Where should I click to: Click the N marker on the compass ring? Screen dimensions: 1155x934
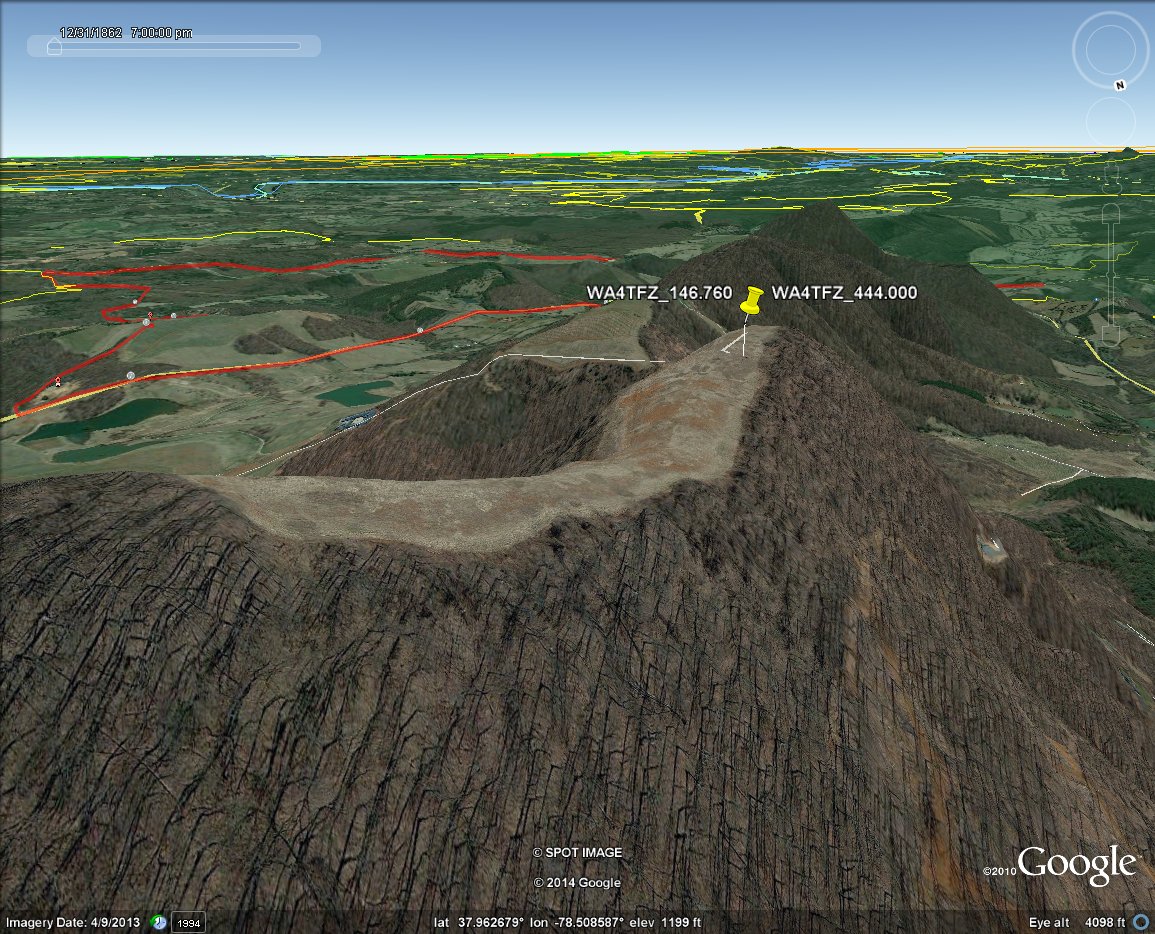tap(1120, 85)
